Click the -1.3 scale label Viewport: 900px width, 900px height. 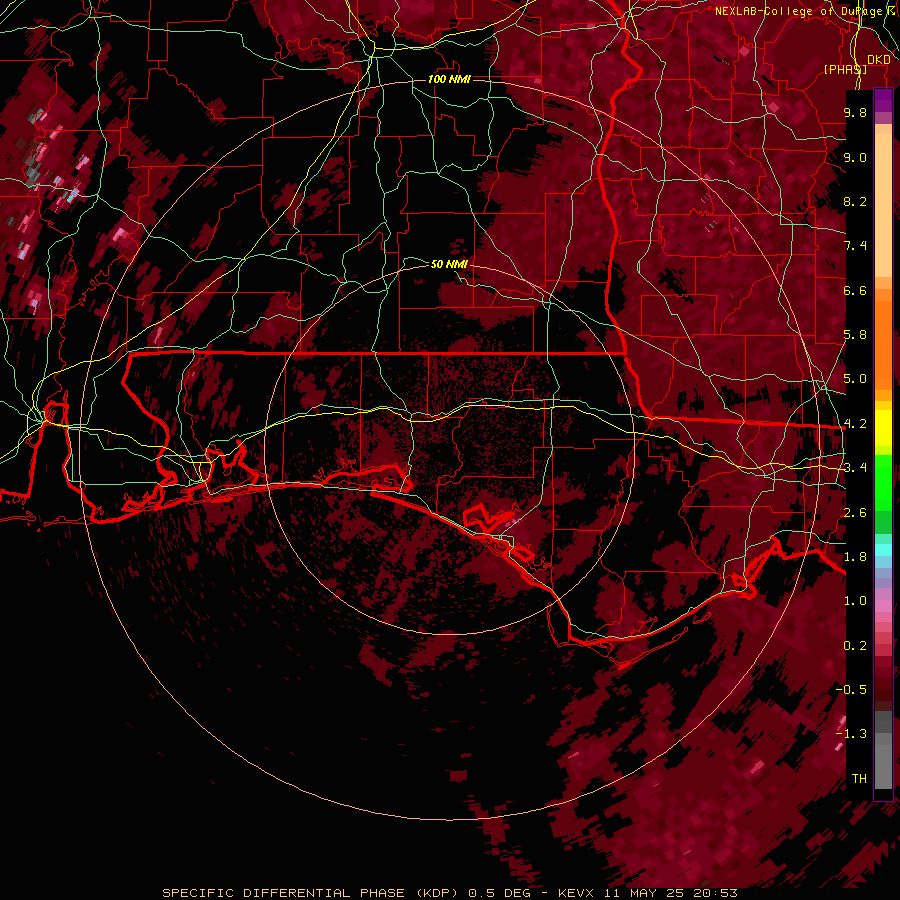coord(851,734)
